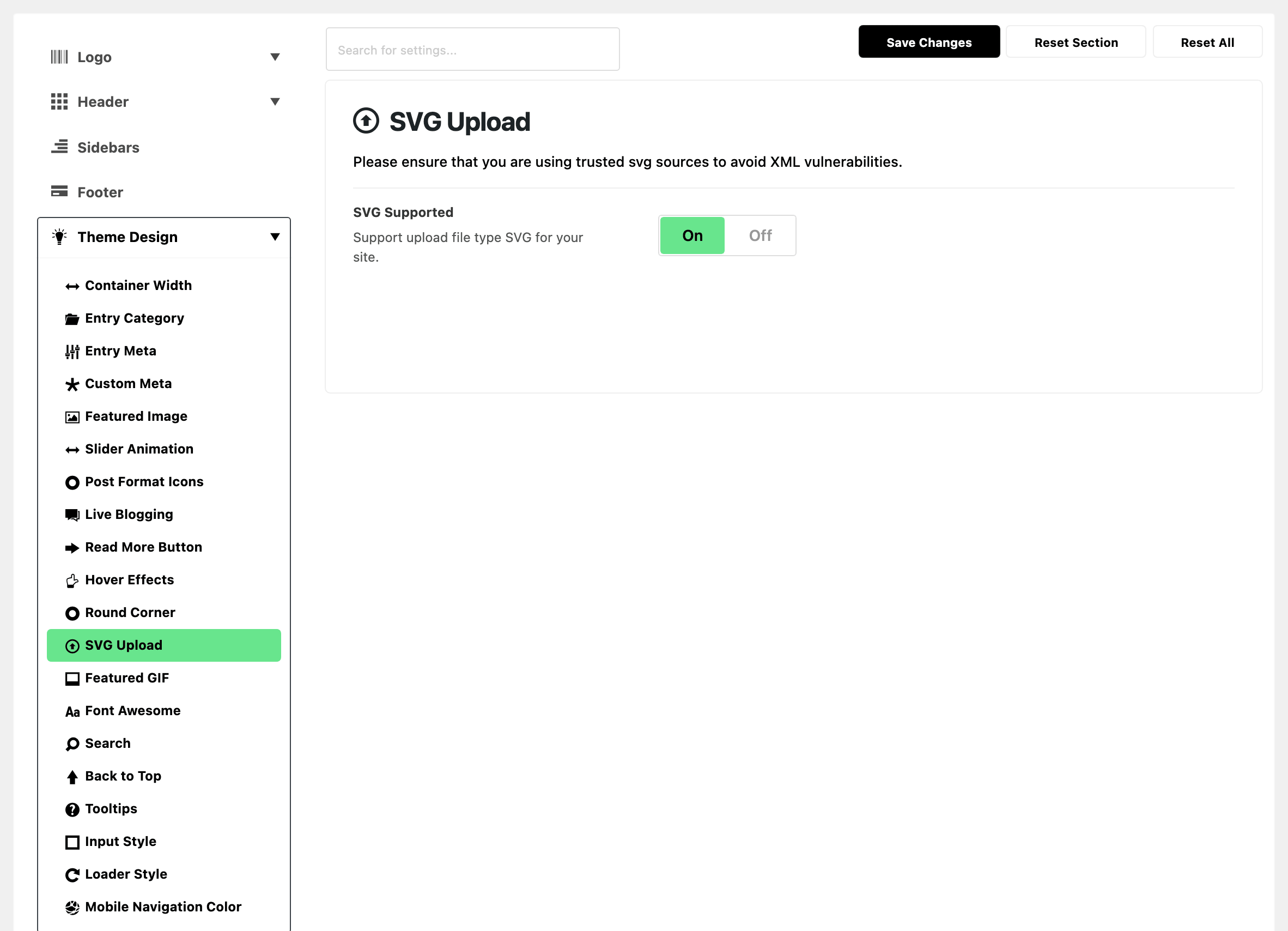The width and height of the screenshot is (1288, 931).
Task: Open Post Format Icons settings
Action: click(163, 482)
